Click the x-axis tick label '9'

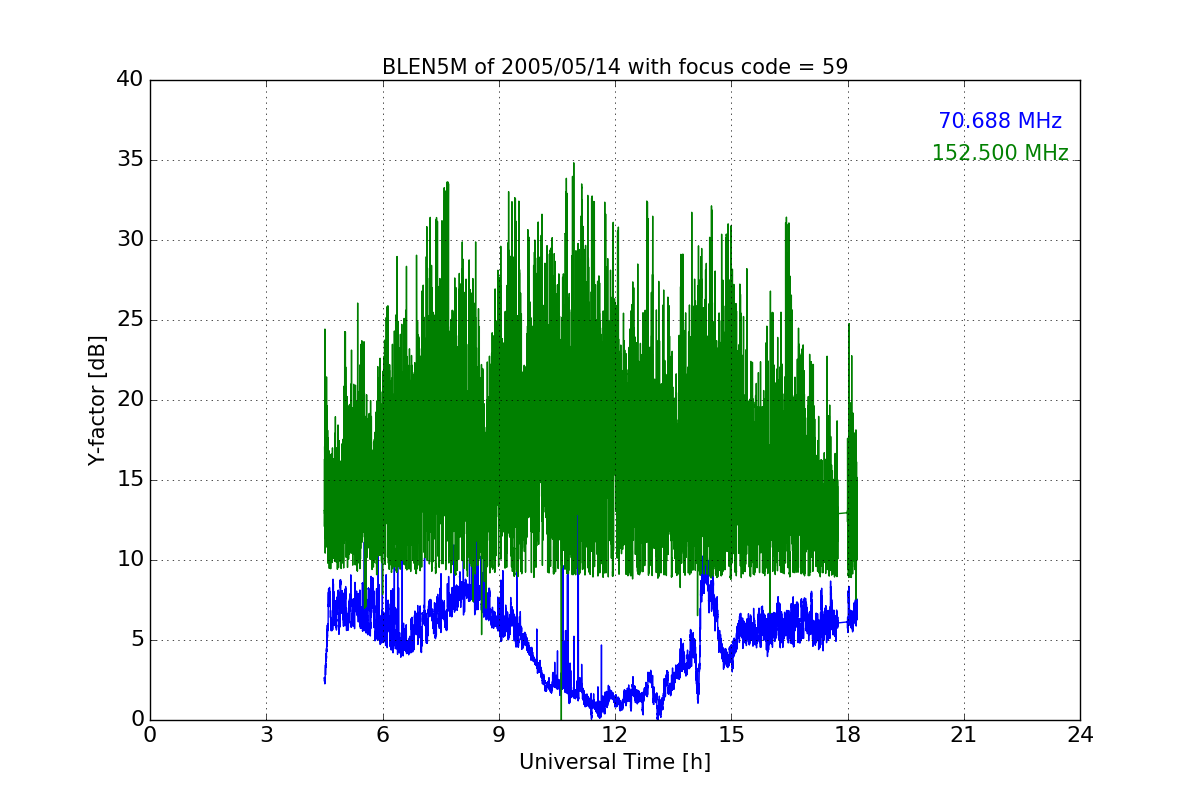coord(499,735)
